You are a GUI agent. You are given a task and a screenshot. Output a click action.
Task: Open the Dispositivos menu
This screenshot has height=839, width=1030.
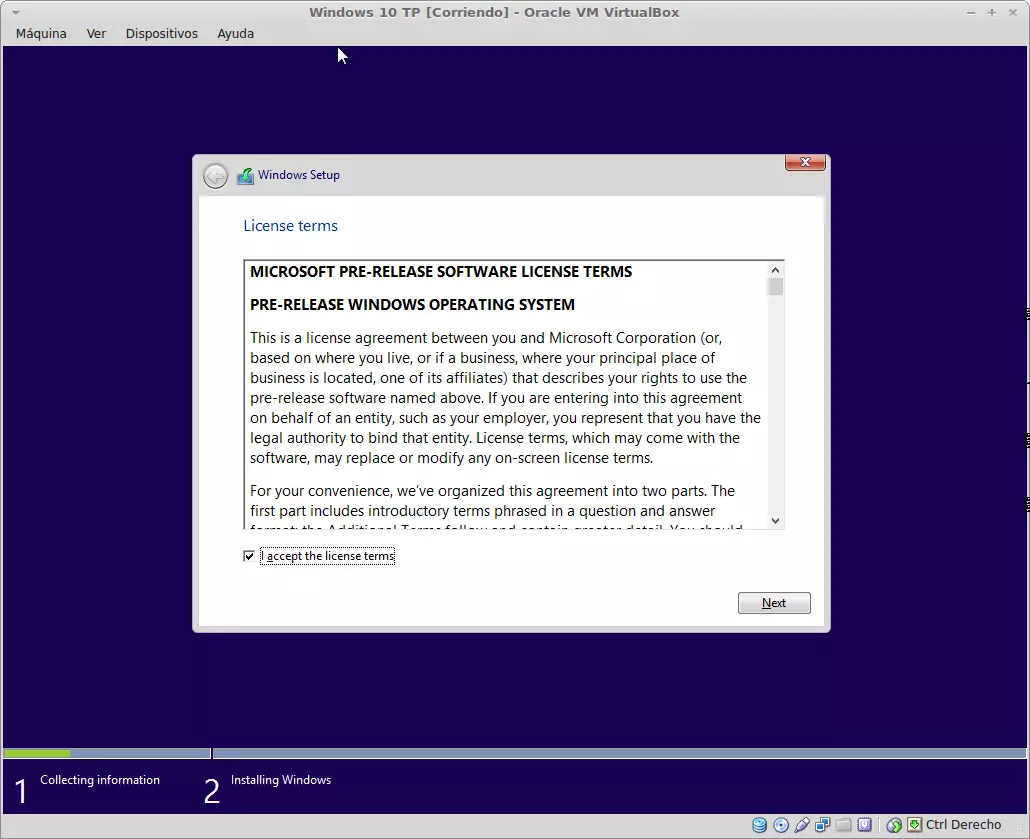click(x=161, y=33)
